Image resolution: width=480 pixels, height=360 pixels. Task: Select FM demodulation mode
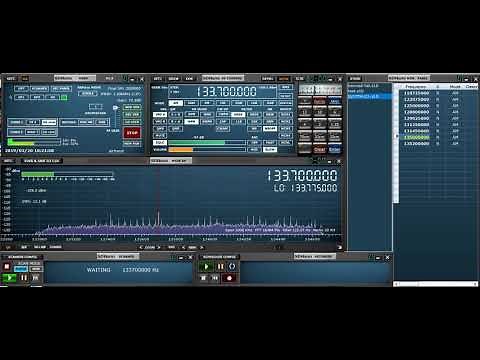[207, 103]
